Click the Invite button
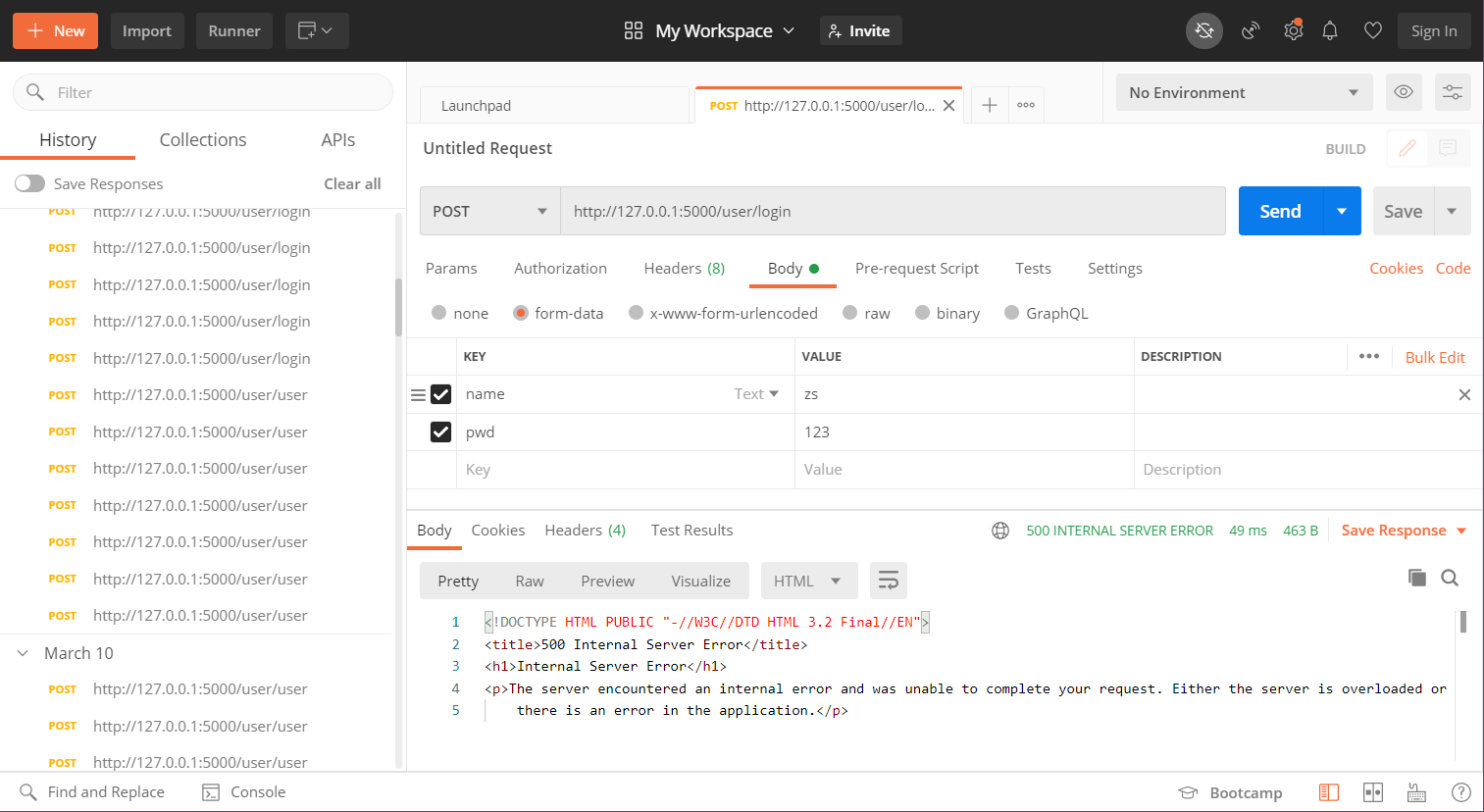This screenshot has width=1484, height=812. pyautogui.click(x=860, y=30)
